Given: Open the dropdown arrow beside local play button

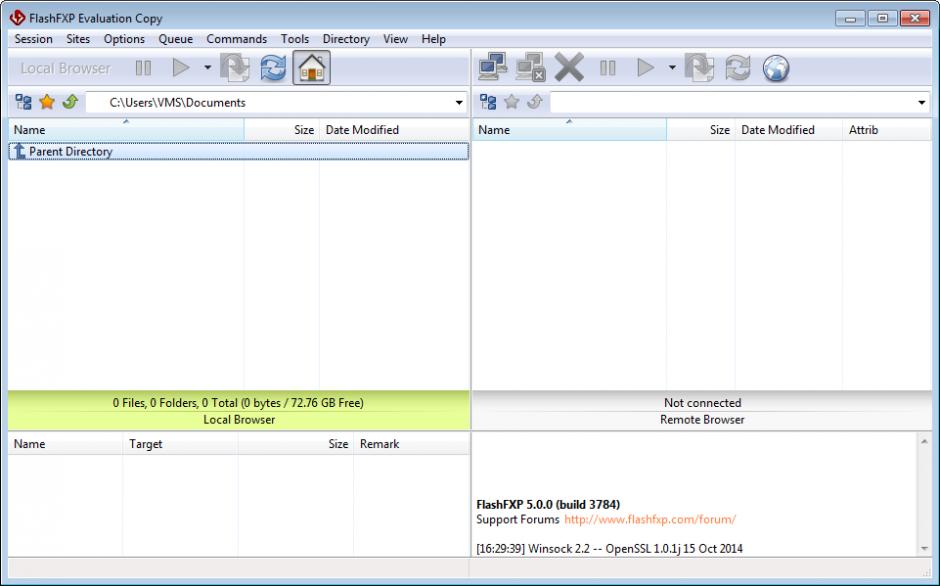Looking at the screenshot, I should coord(207,68).
